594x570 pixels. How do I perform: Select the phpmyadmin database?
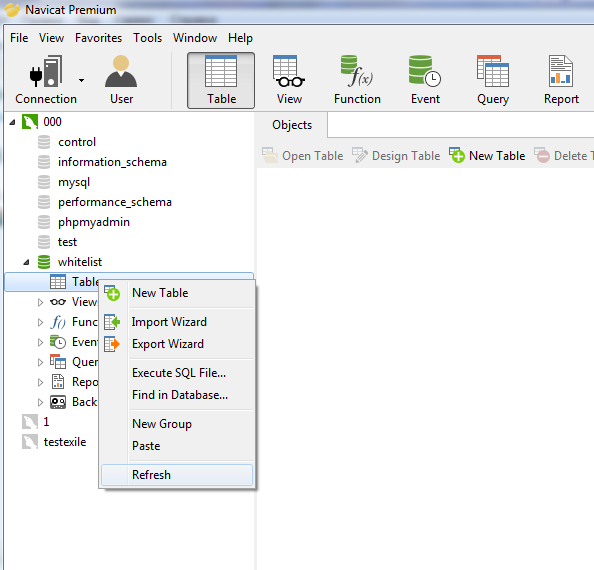pos(94,222)
